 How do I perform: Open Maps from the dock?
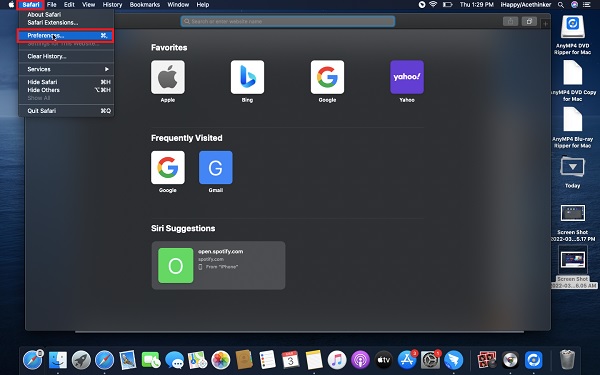pyautogui.click(x=197, y=360)
